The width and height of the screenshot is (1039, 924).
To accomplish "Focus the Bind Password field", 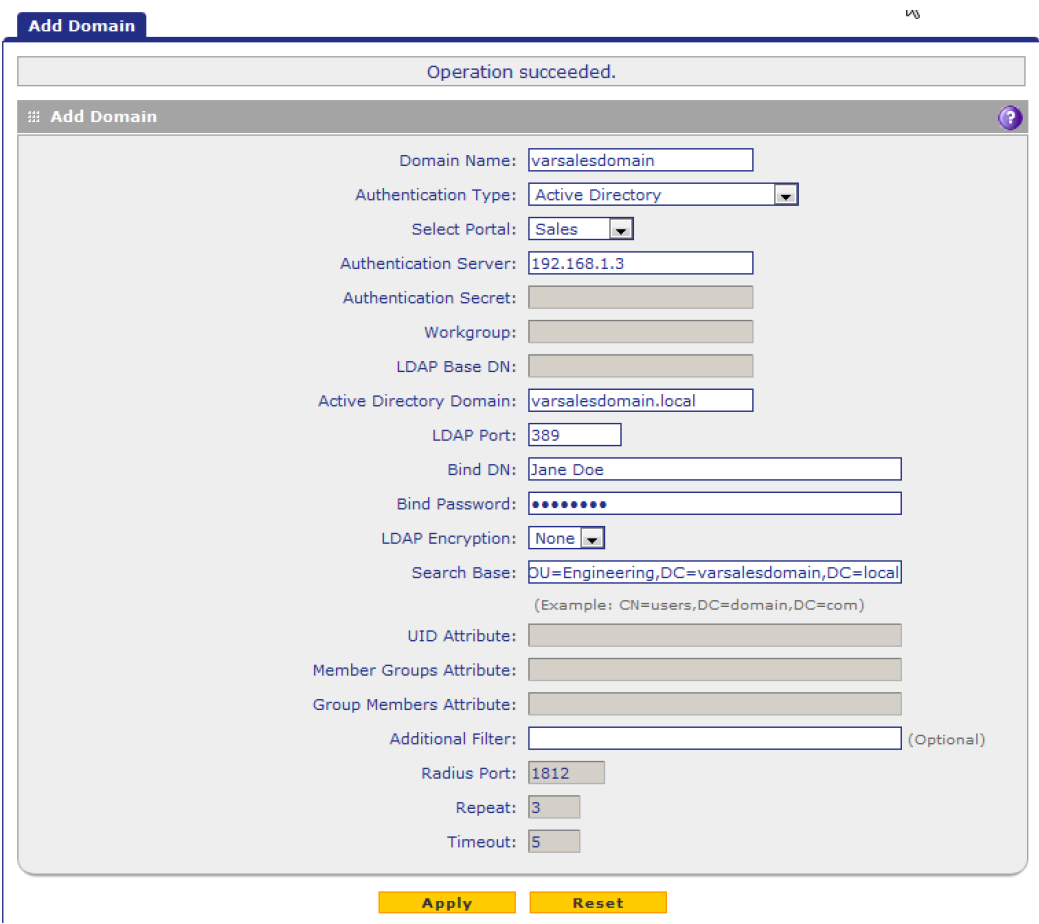I will click(714, 504).
